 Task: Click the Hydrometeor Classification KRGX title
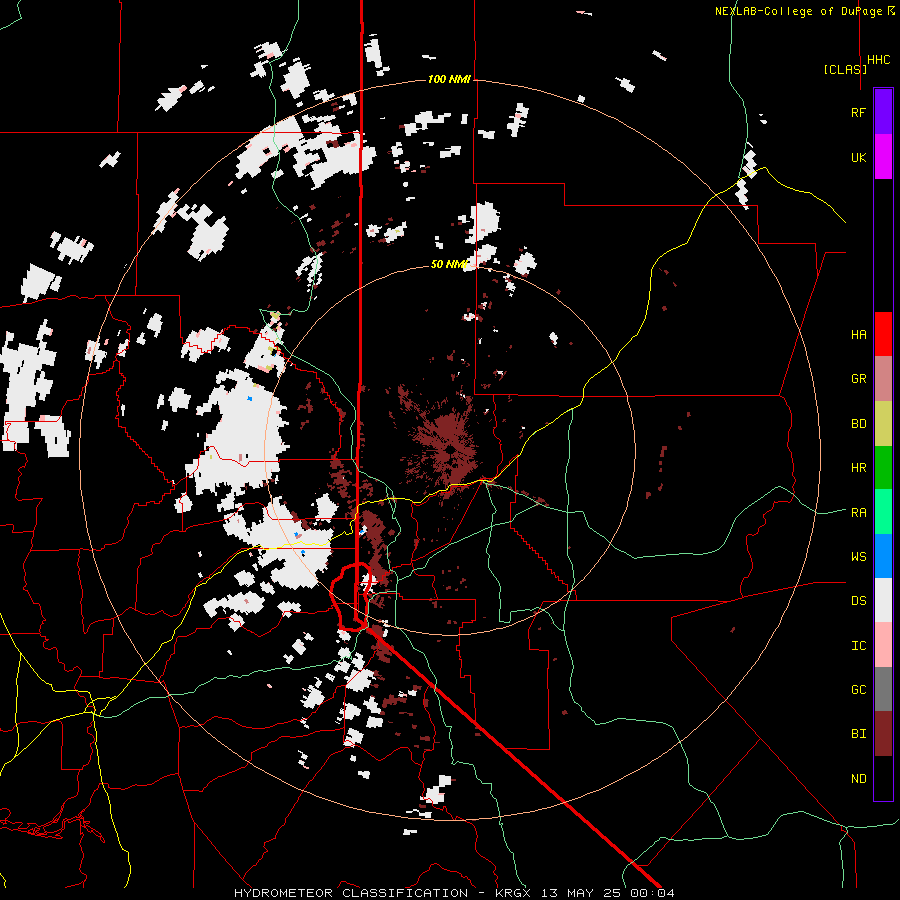pos(453,893)
